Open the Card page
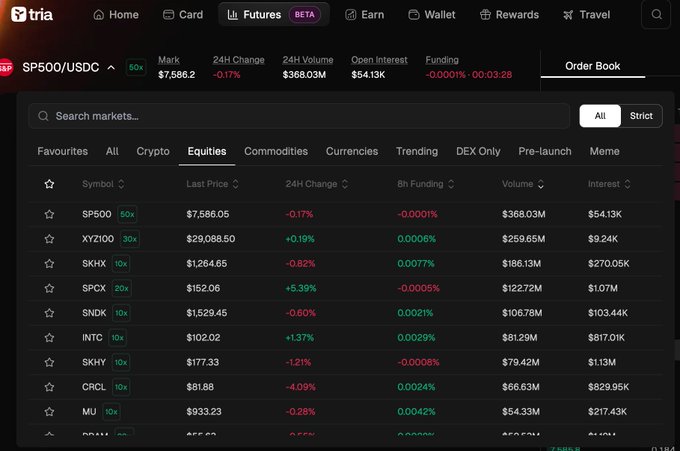The width and height of the screenshot is (680, 451). pyautogui.click(x=183, y=15)
